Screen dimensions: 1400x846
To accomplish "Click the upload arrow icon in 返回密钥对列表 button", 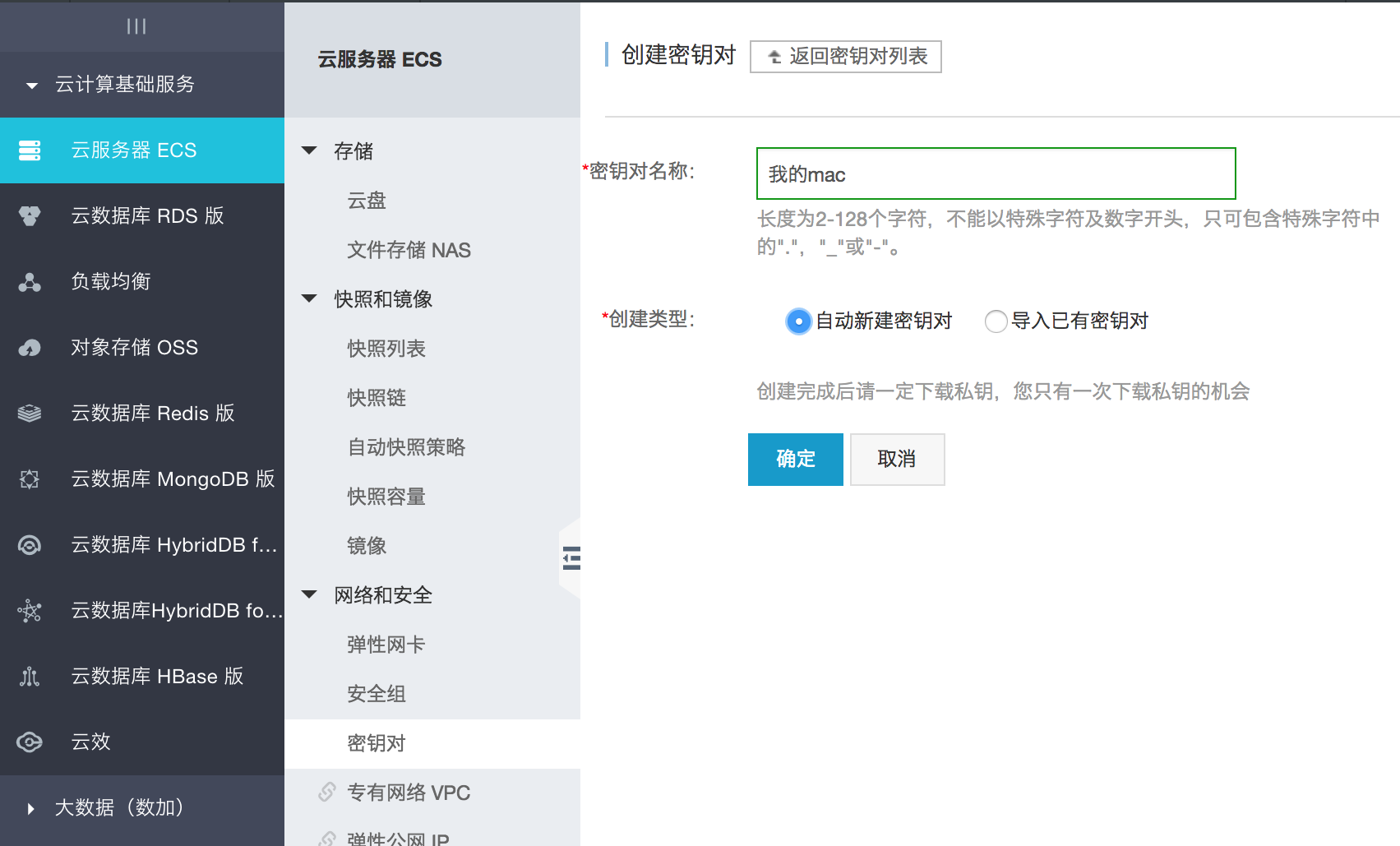I will pos(774,57).
